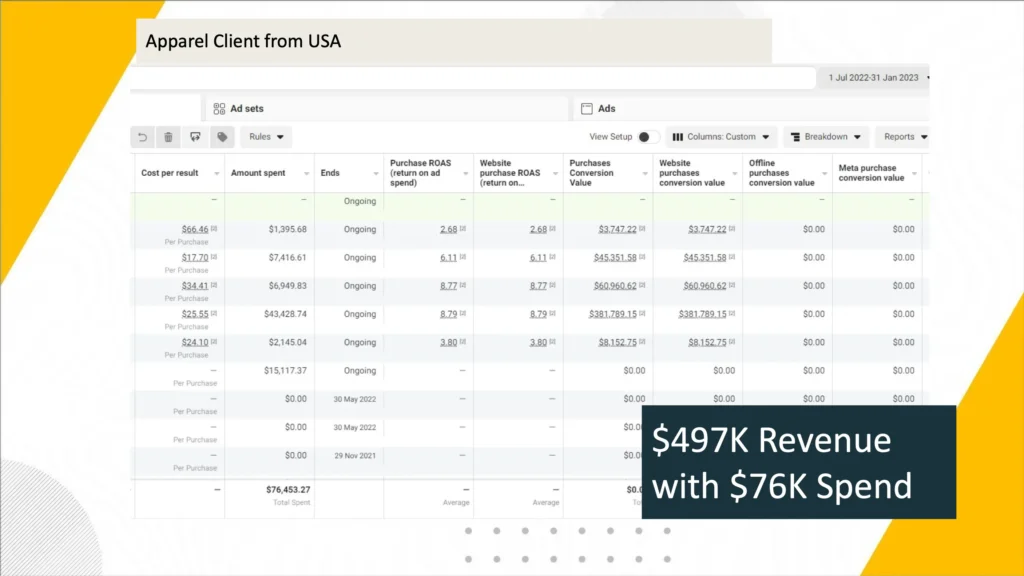Open the $17.70 cost per result link

point(194,257)
